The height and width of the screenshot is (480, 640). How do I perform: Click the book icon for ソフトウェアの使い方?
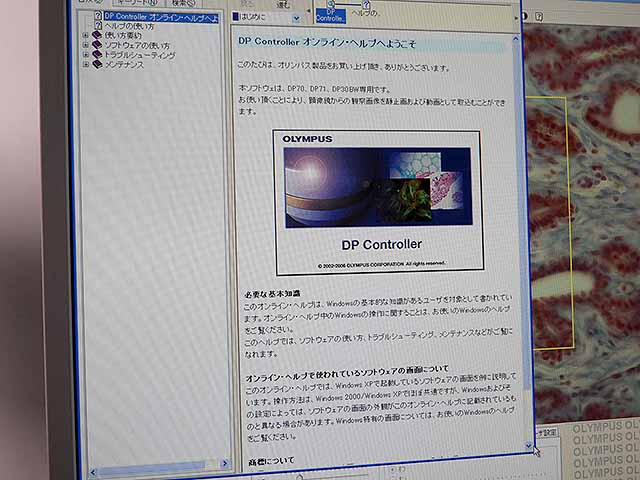(x=97, y=44)
